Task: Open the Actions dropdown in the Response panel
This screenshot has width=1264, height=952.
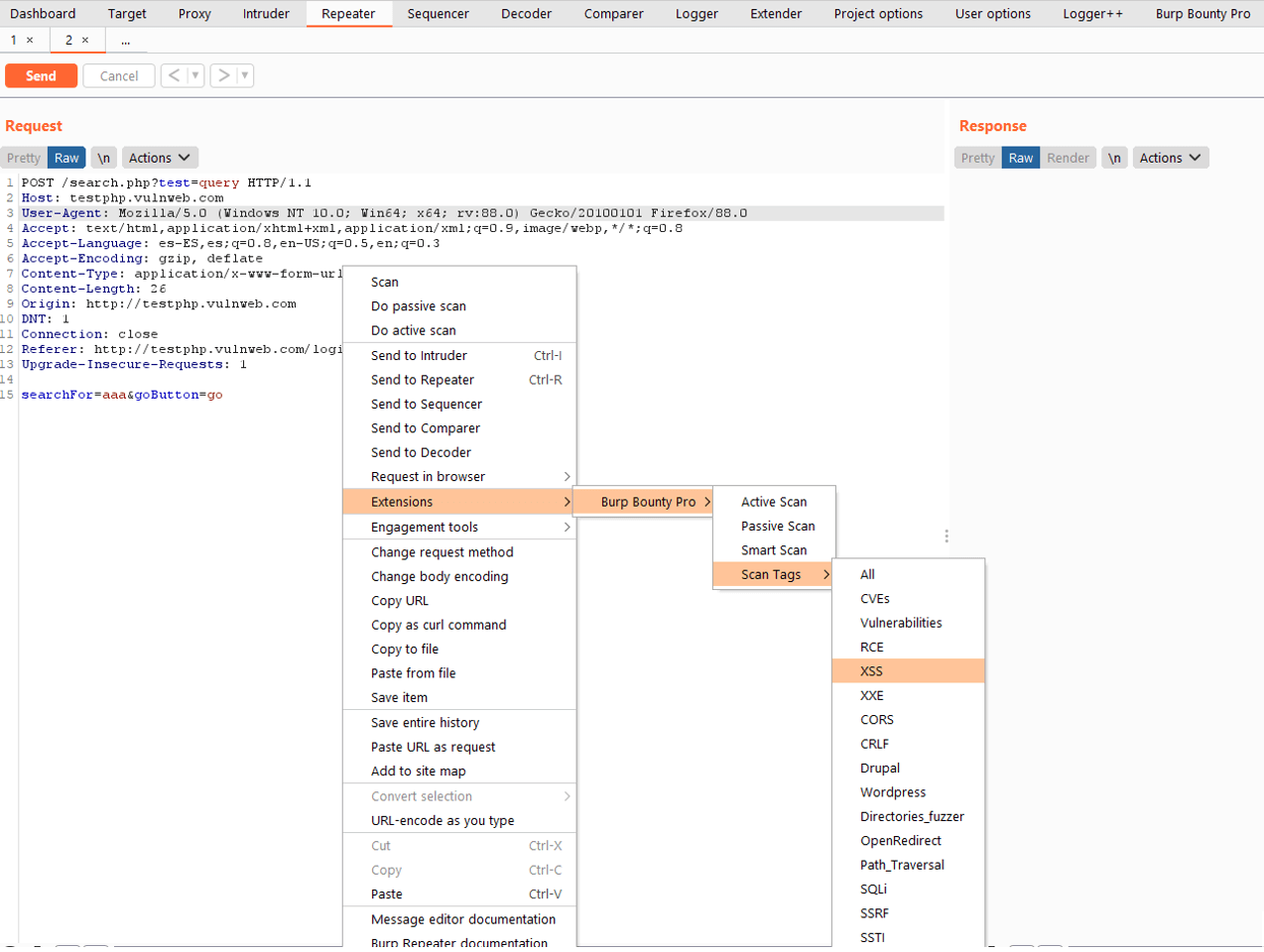Action: [1171, 157]
